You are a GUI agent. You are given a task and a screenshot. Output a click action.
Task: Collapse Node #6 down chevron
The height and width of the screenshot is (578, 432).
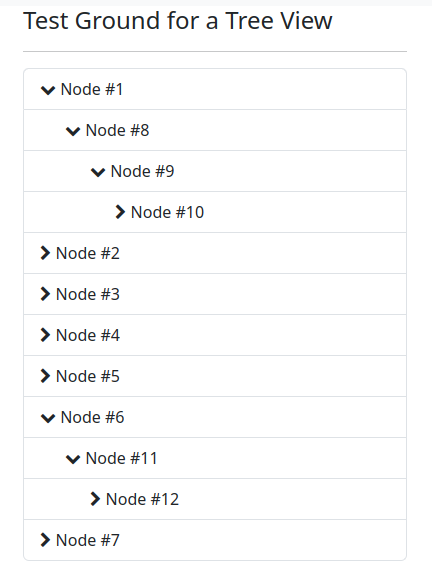click(x=48, y=418)
